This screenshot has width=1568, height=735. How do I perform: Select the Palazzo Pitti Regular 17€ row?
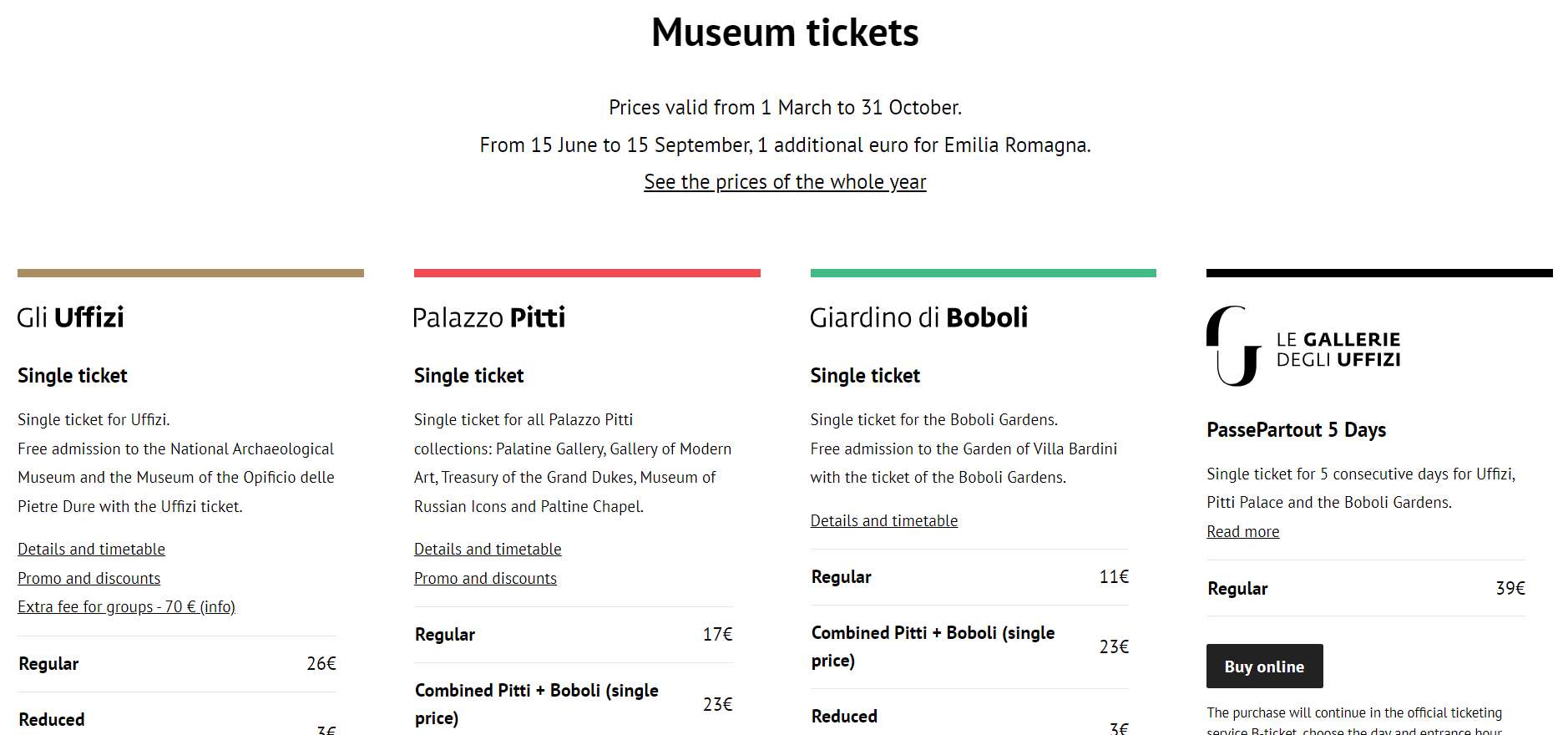coord(574,635)
